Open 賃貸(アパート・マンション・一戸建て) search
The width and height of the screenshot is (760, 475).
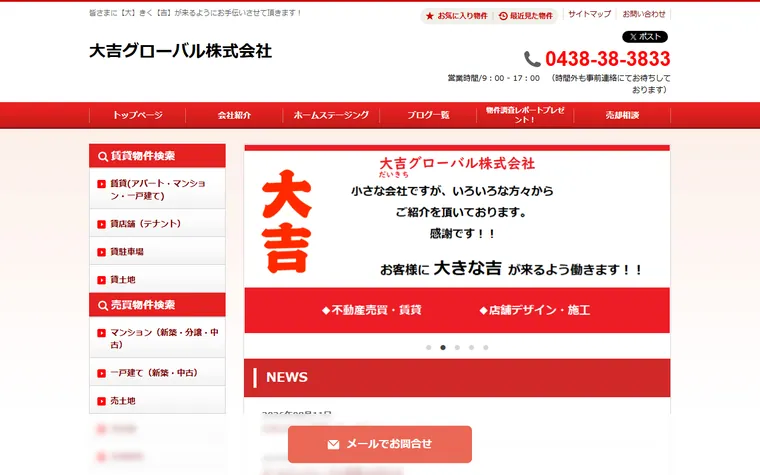(158, 190)
